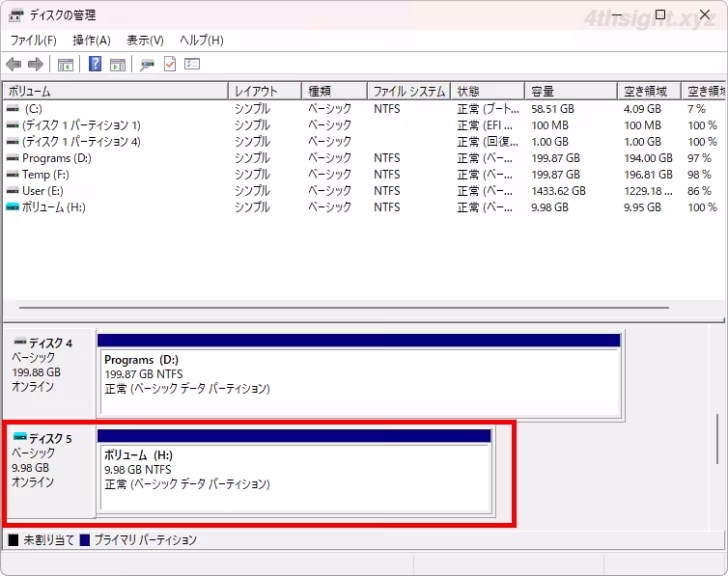Image resolution: width=728 pixels, height=576 pixels.
Task: Click the 正常 (回復... status cell
Action: point(488,142)
